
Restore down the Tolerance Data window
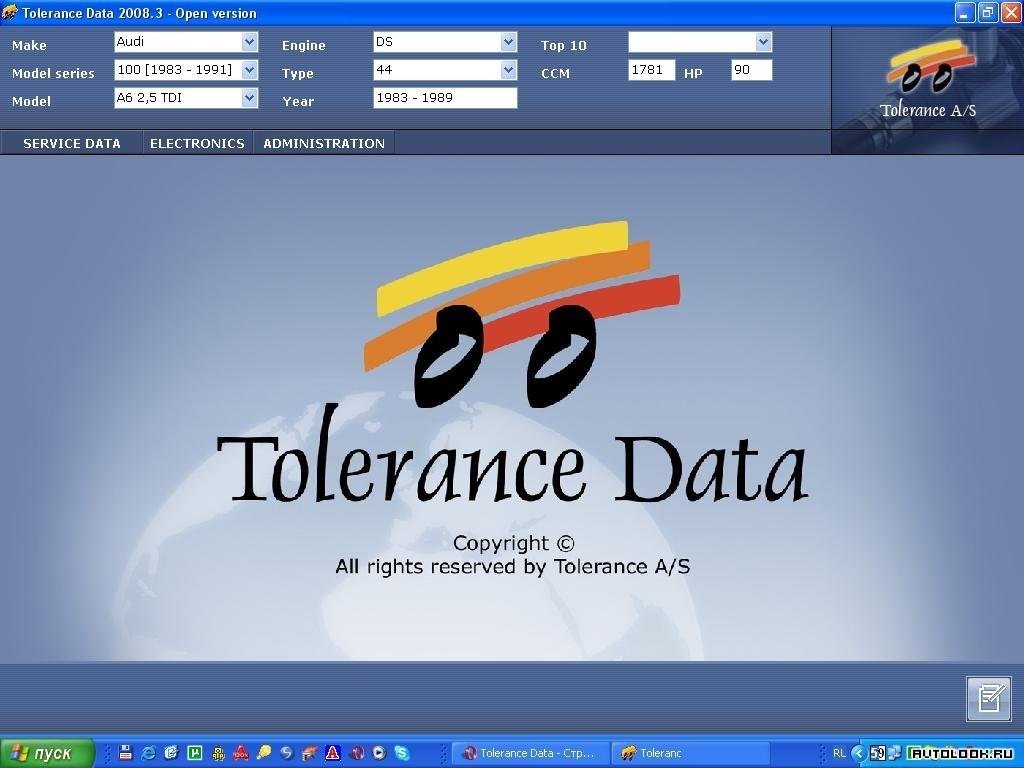point(987,12)
